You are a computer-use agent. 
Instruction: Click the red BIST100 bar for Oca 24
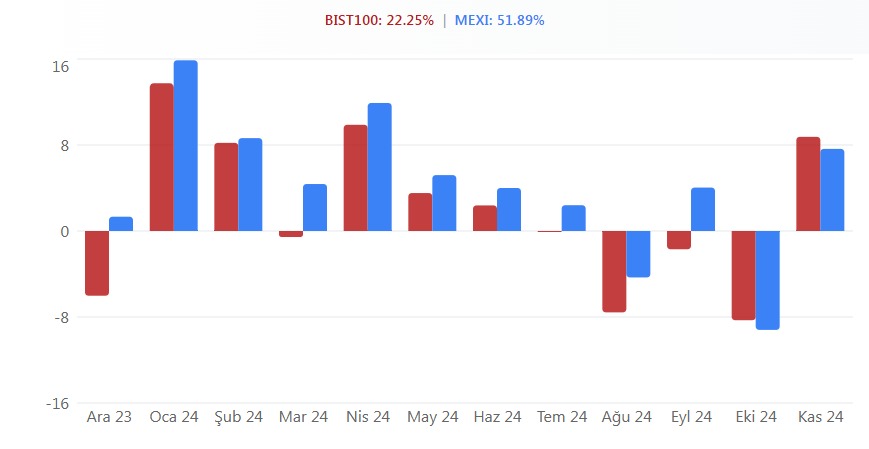(162, 157)
